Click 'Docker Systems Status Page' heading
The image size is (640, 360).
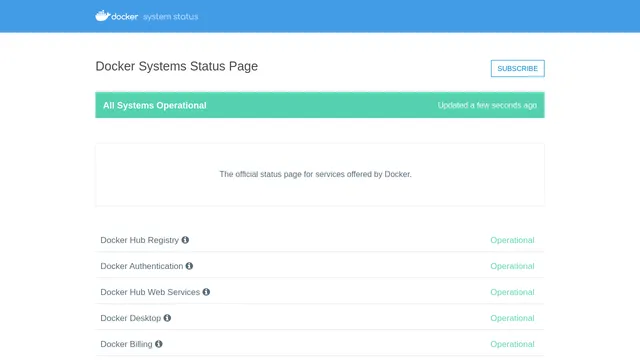177,66
